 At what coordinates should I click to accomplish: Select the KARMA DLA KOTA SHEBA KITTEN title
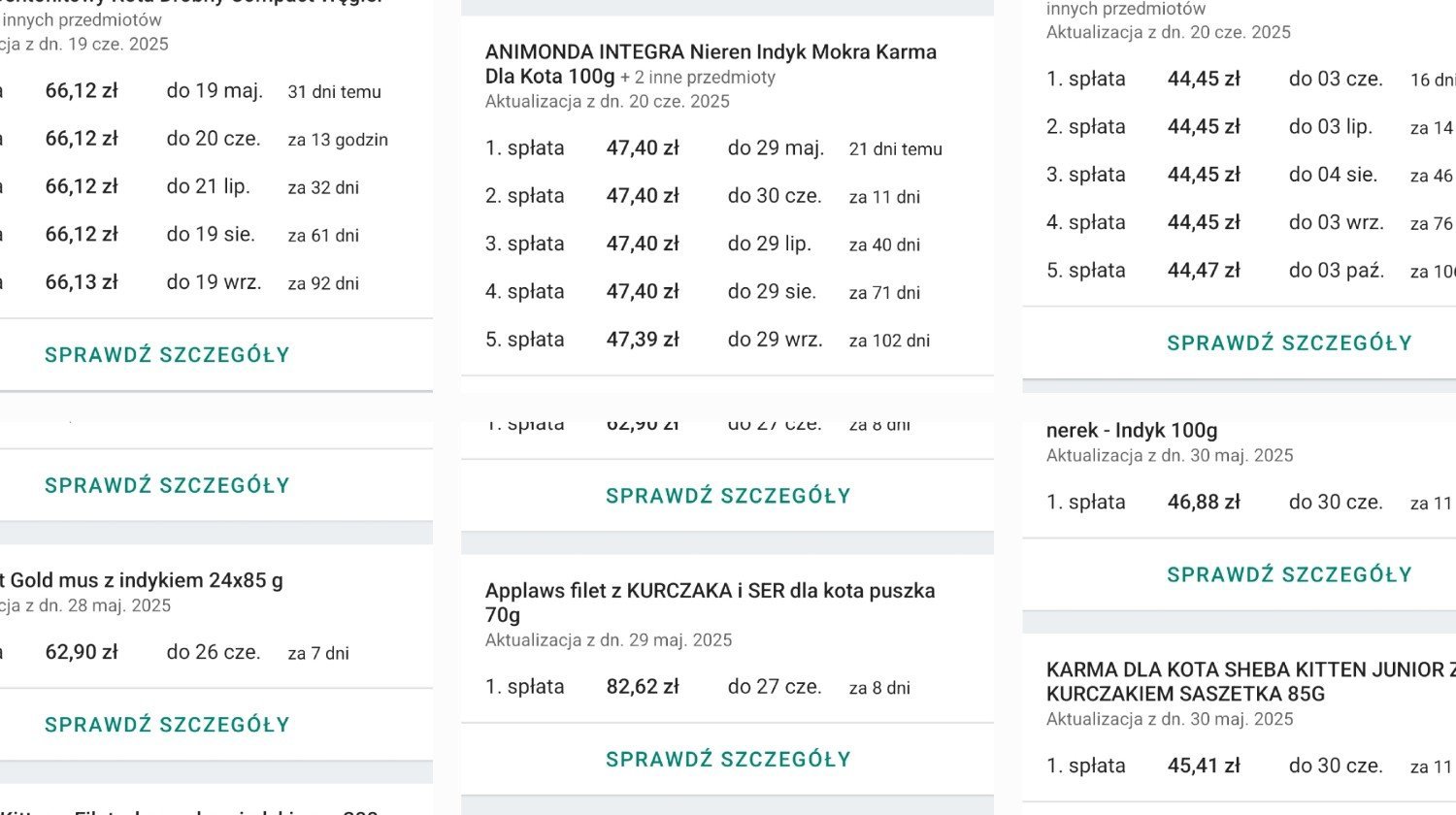(x=1250, y=682)
